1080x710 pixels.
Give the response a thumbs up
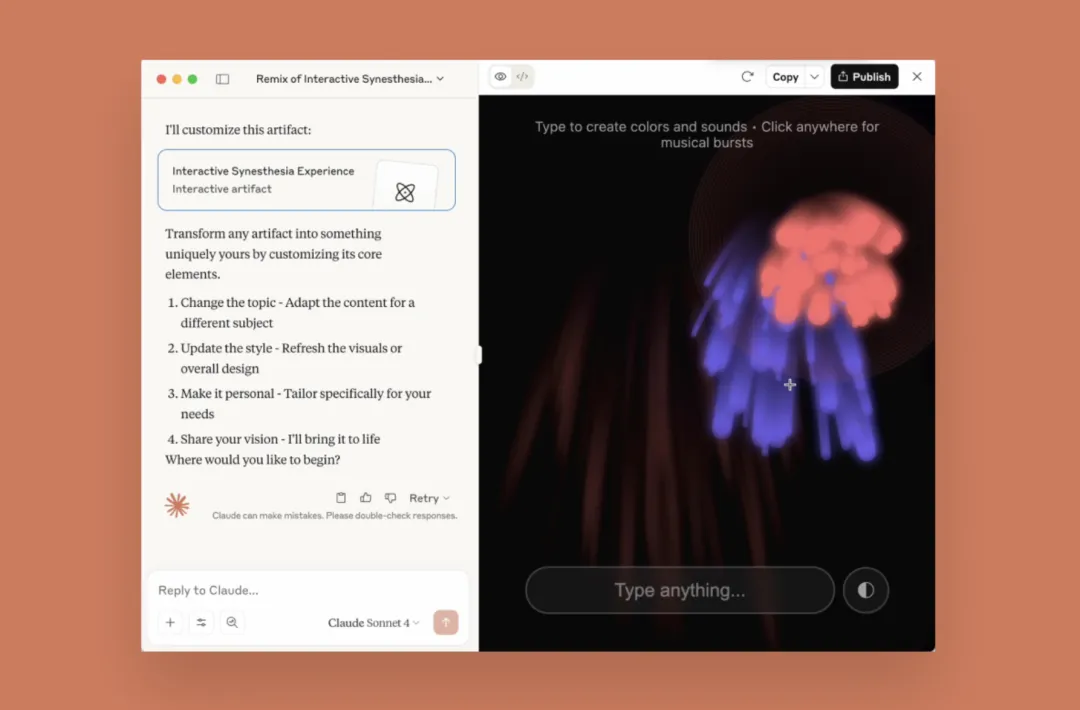pos(366,497)
